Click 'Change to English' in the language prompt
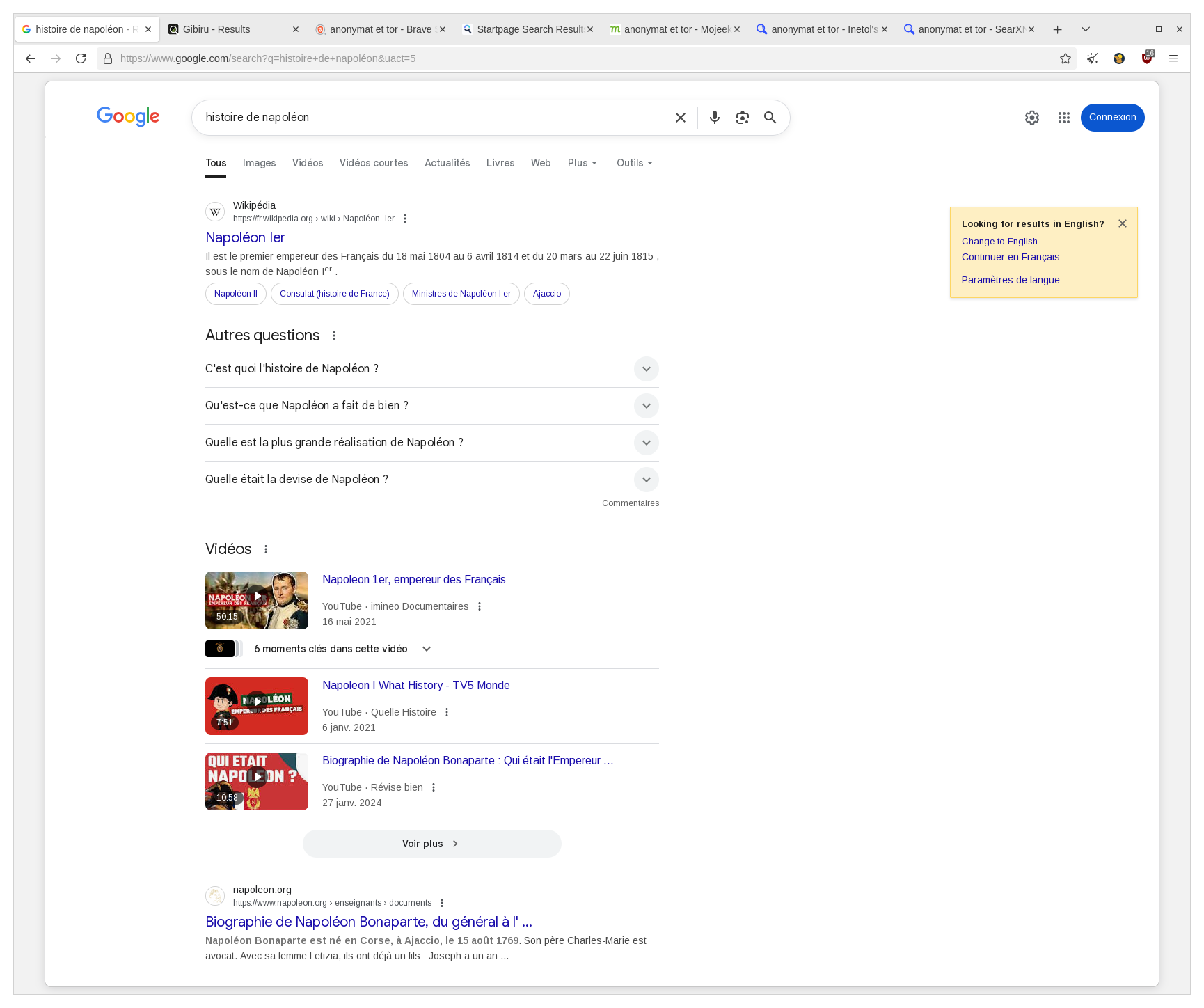The height and width of the screenshot is (1008, 1204). [x=999, y=241]
